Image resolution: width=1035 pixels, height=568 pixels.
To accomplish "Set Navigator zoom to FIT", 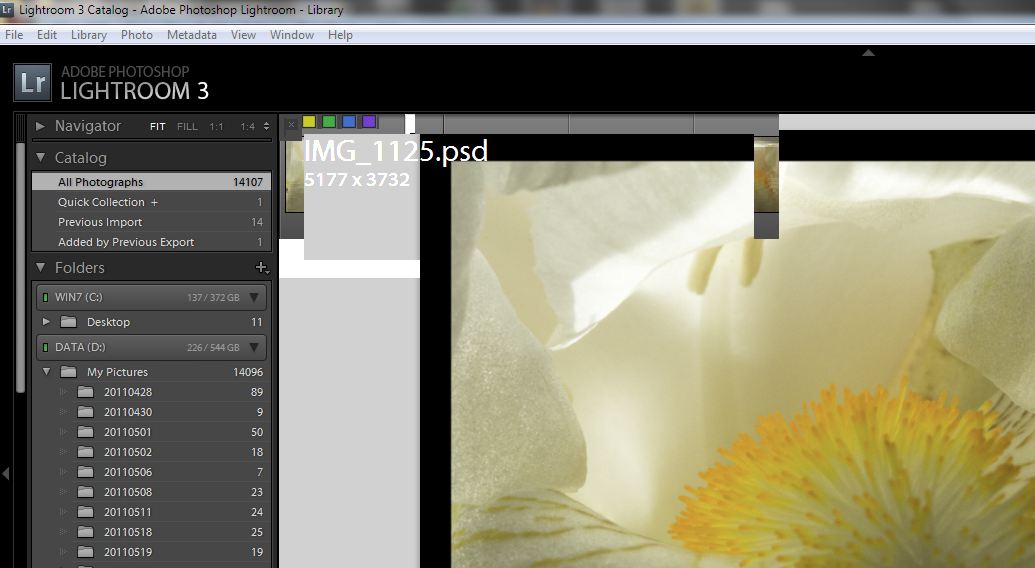I will [158, 127].
